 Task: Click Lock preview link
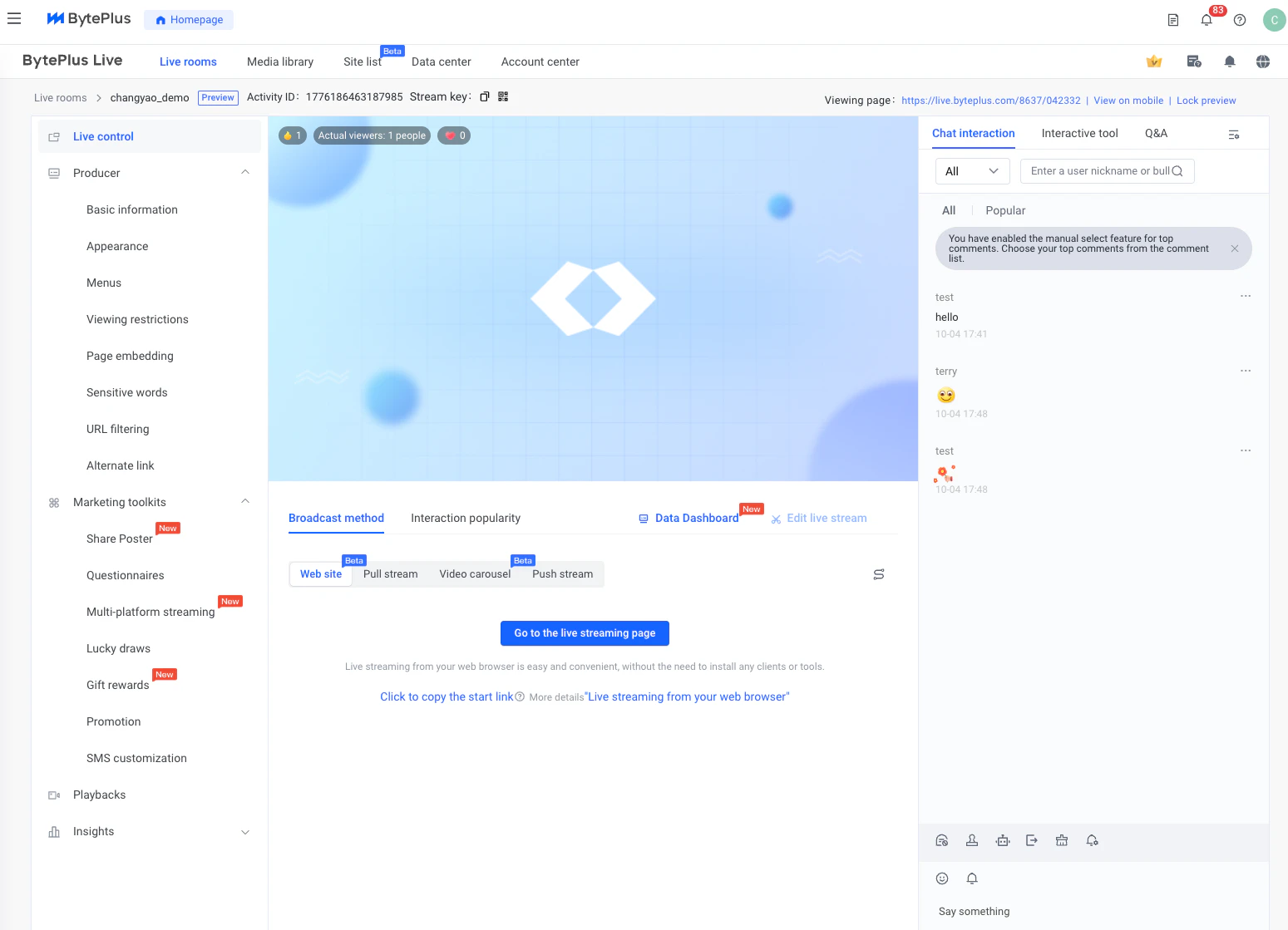[x=1207, y=101]
